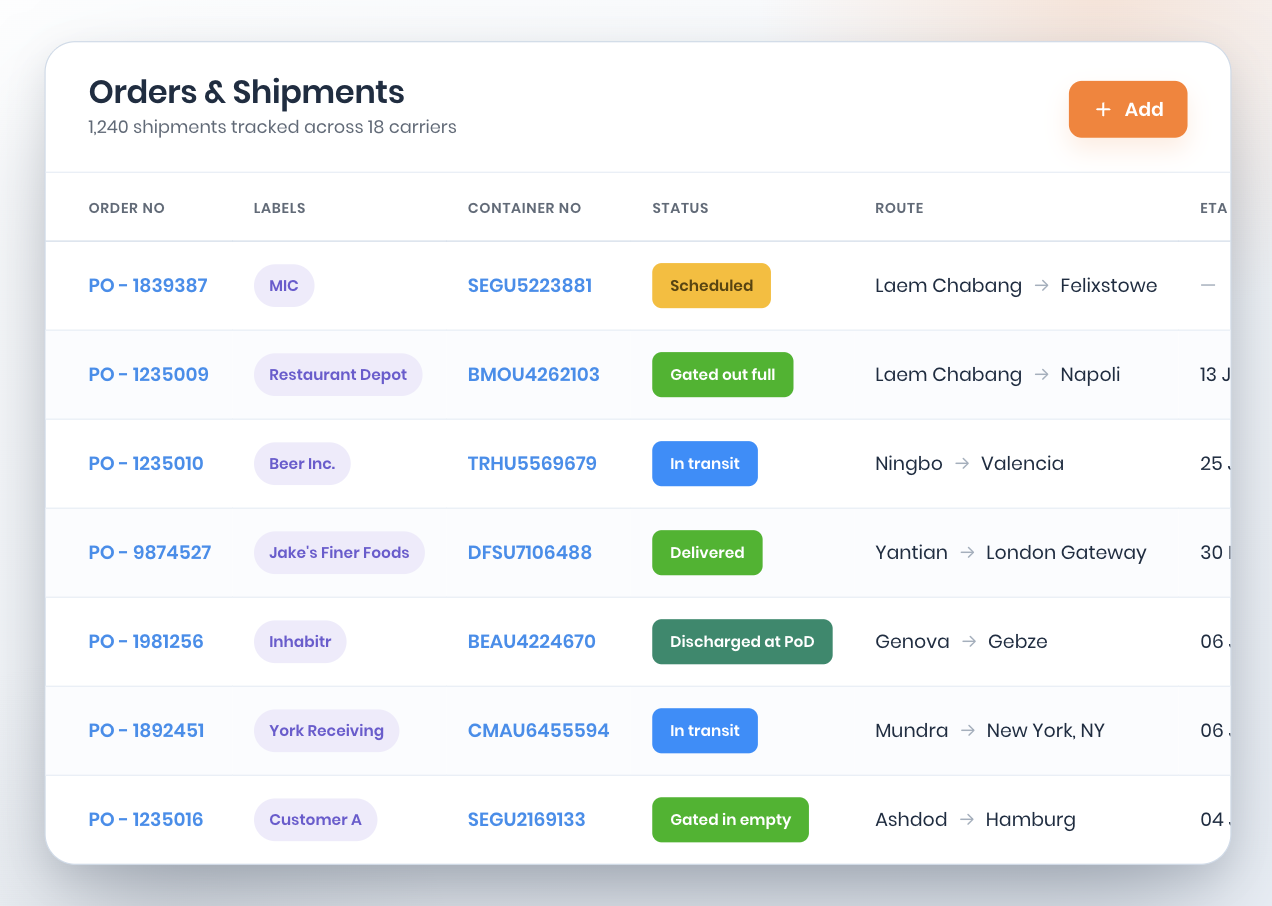
Task: Click the Discharged at PoD badge
Action: pyautogui.click(x=742, y=642)
